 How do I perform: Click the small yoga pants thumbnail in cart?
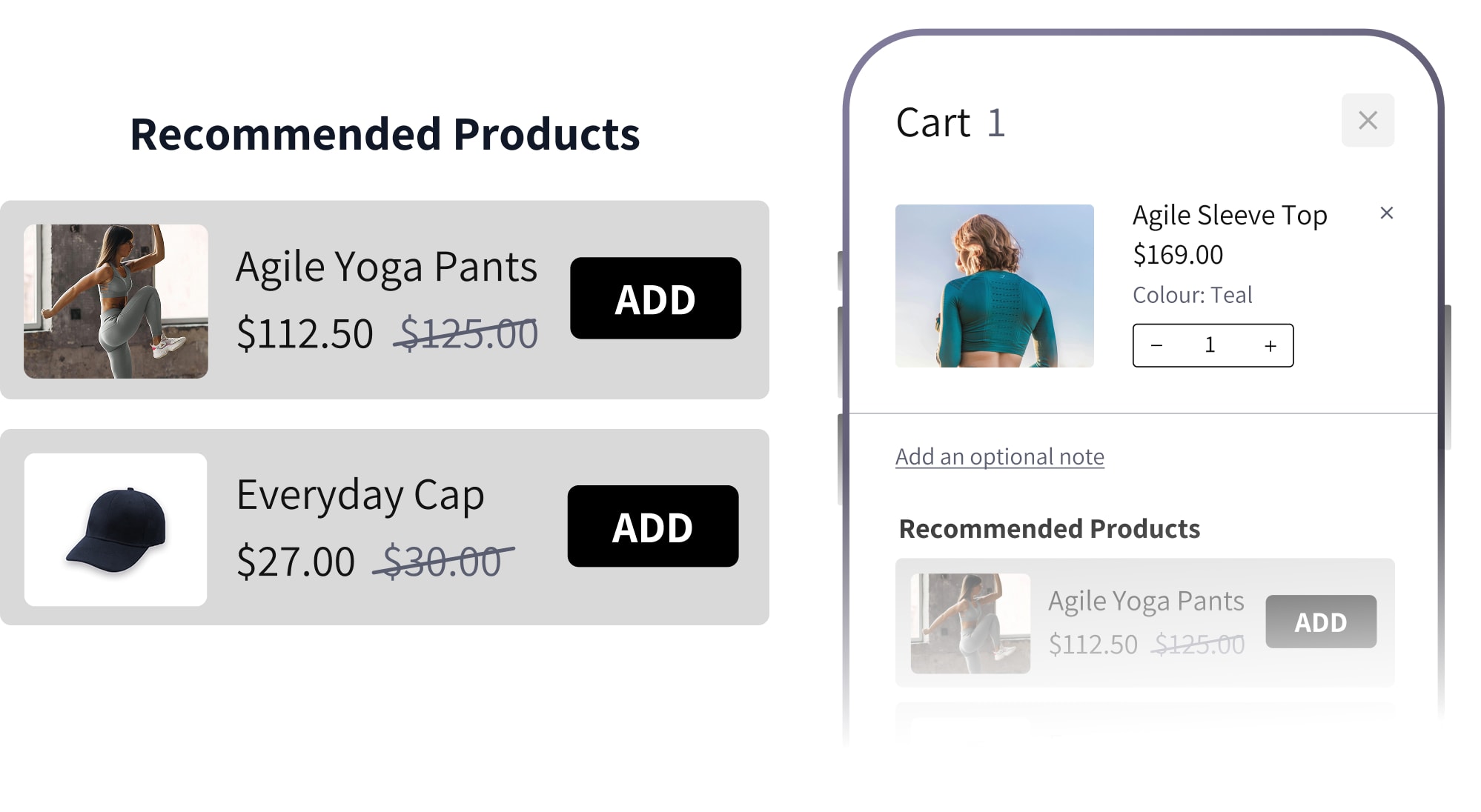(970, 623)
